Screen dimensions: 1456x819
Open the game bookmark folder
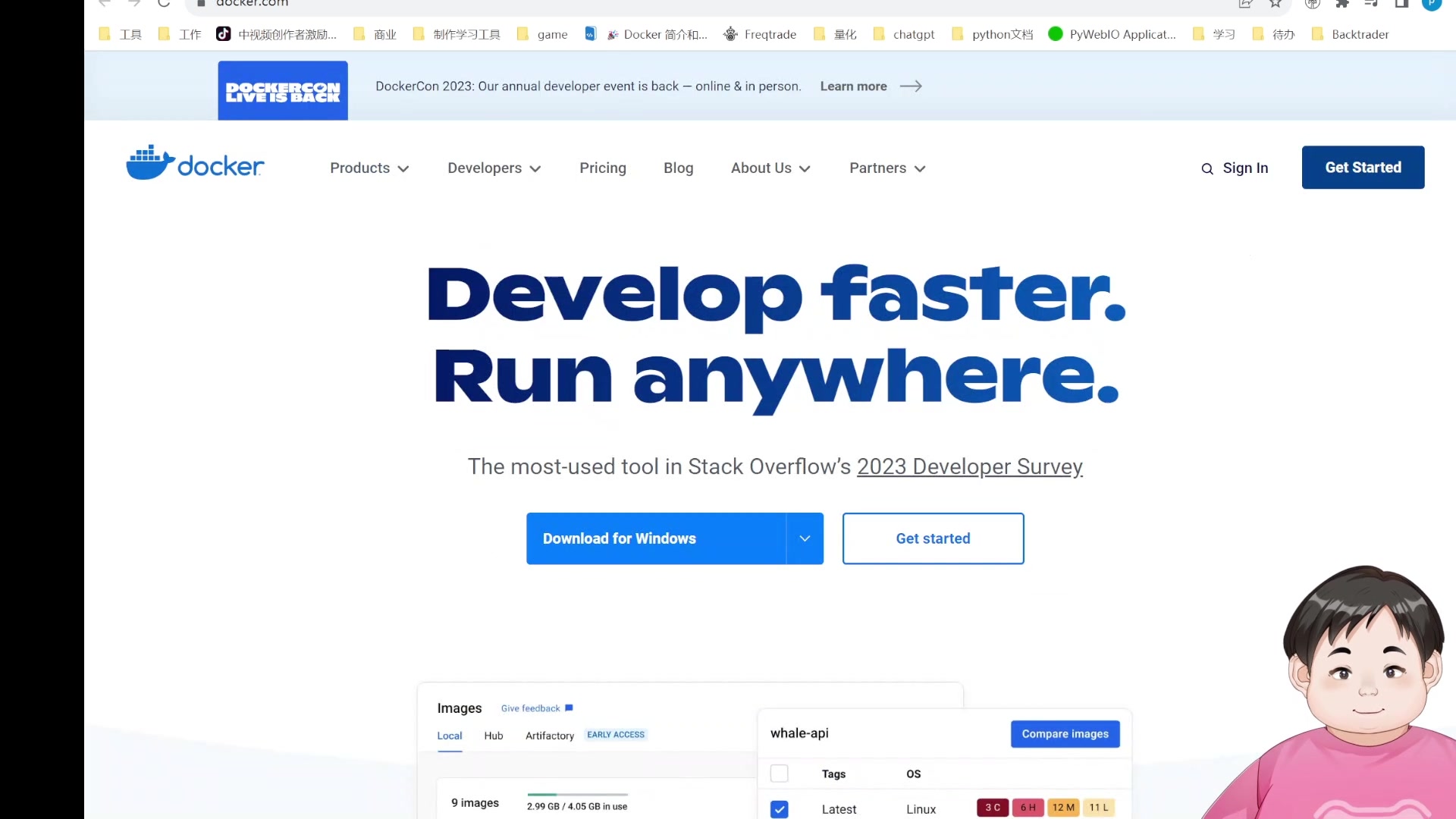point(542,34)
